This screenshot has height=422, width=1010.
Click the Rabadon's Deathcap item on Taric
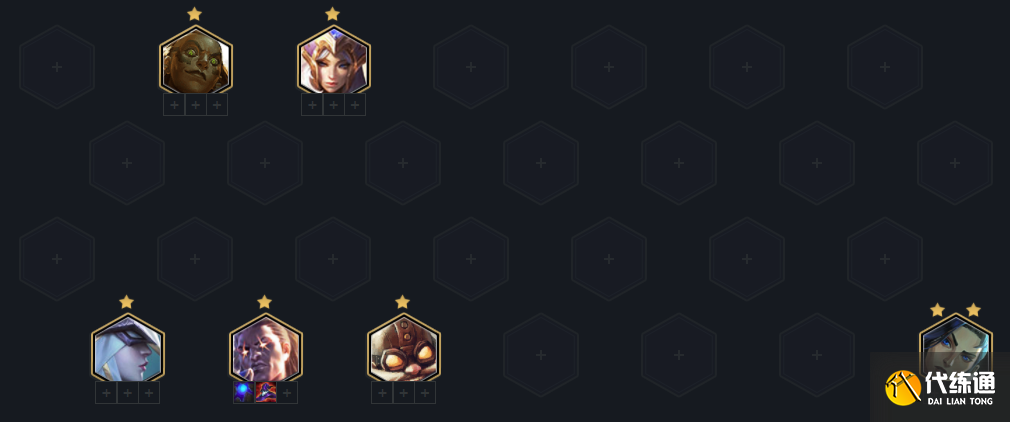pos(265,392)
